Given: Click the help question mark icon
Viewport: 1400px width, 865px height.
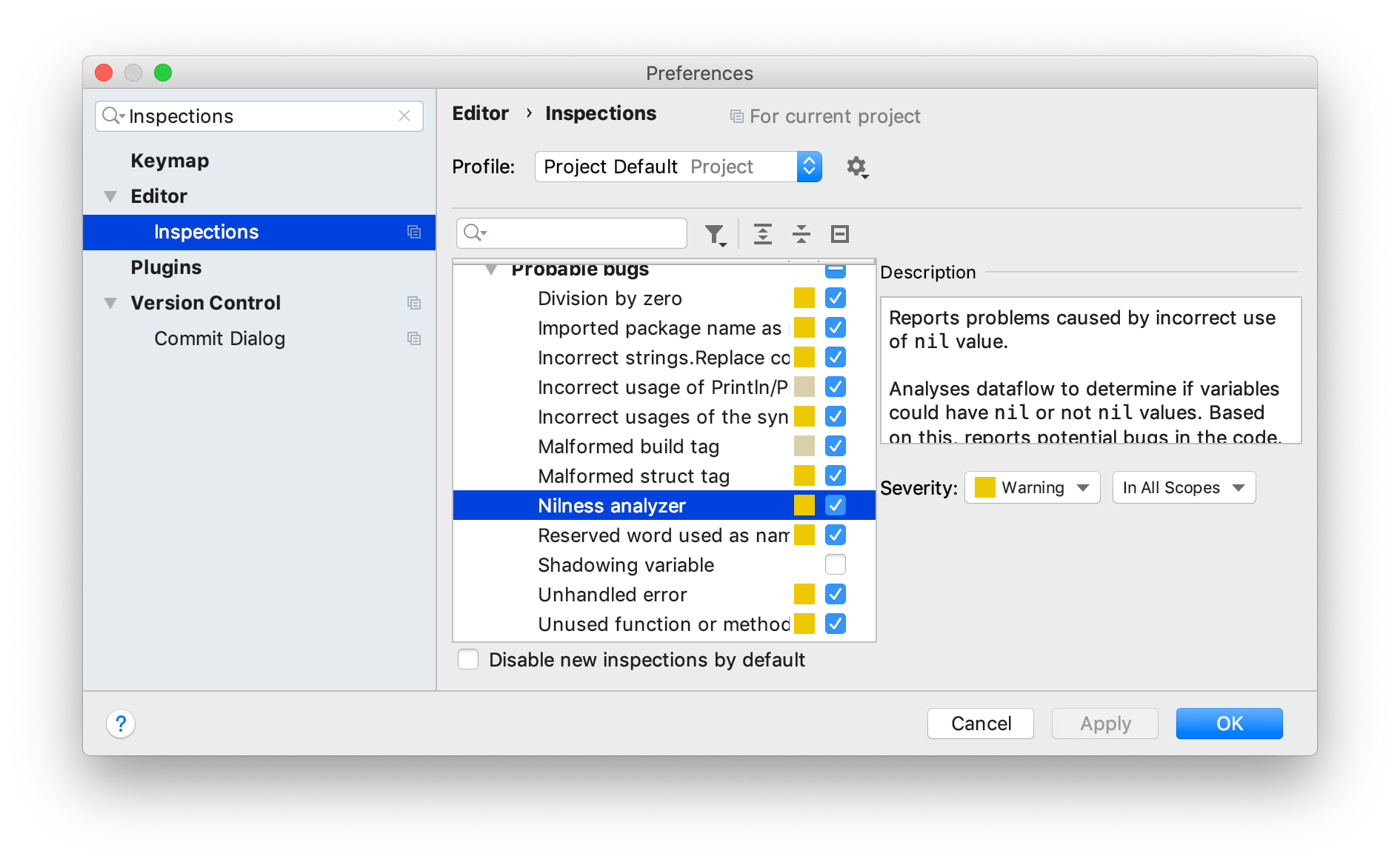Looking at the screenshot, I should 121,724.
